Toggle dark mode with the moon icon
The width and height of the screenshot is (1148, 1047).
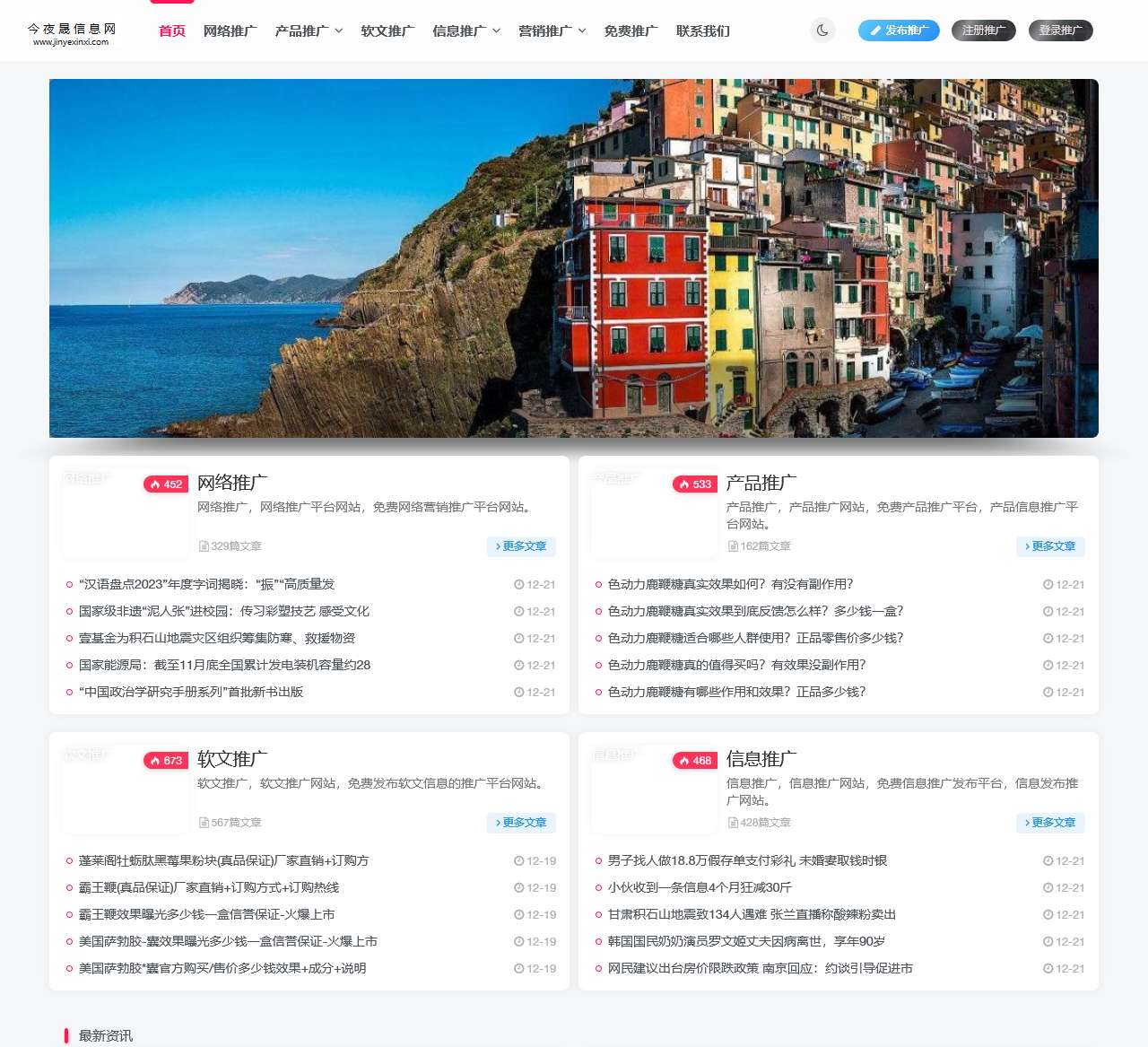tap(822, 31)
